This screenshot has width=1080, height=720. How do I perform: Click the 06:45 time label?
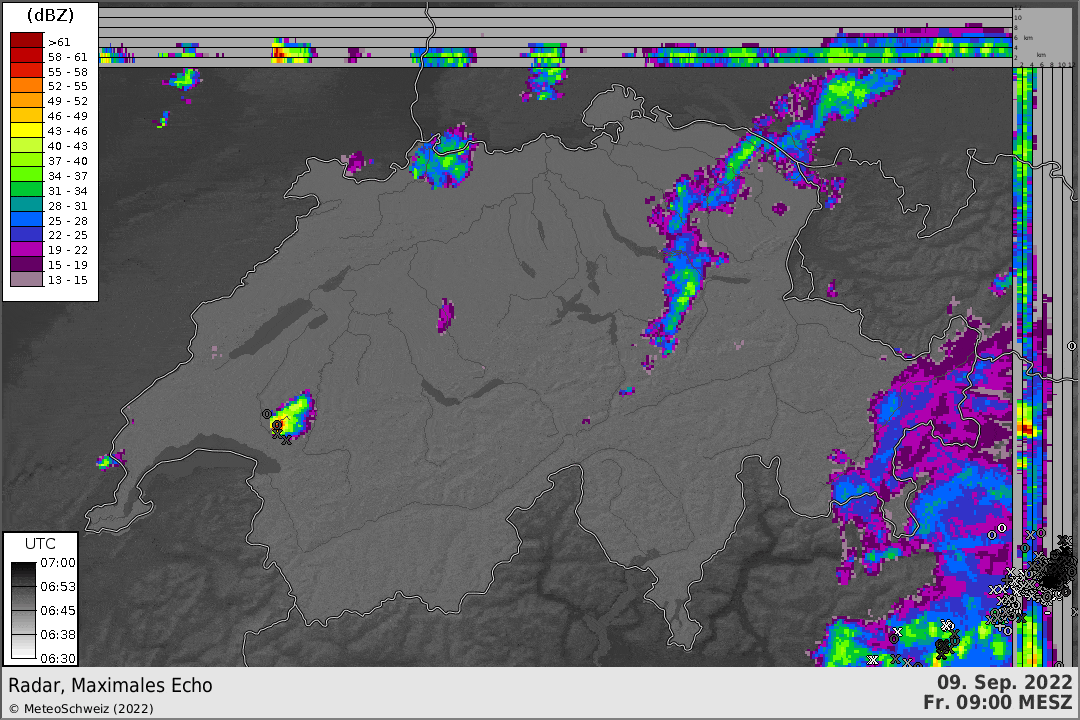coord(58,610)
